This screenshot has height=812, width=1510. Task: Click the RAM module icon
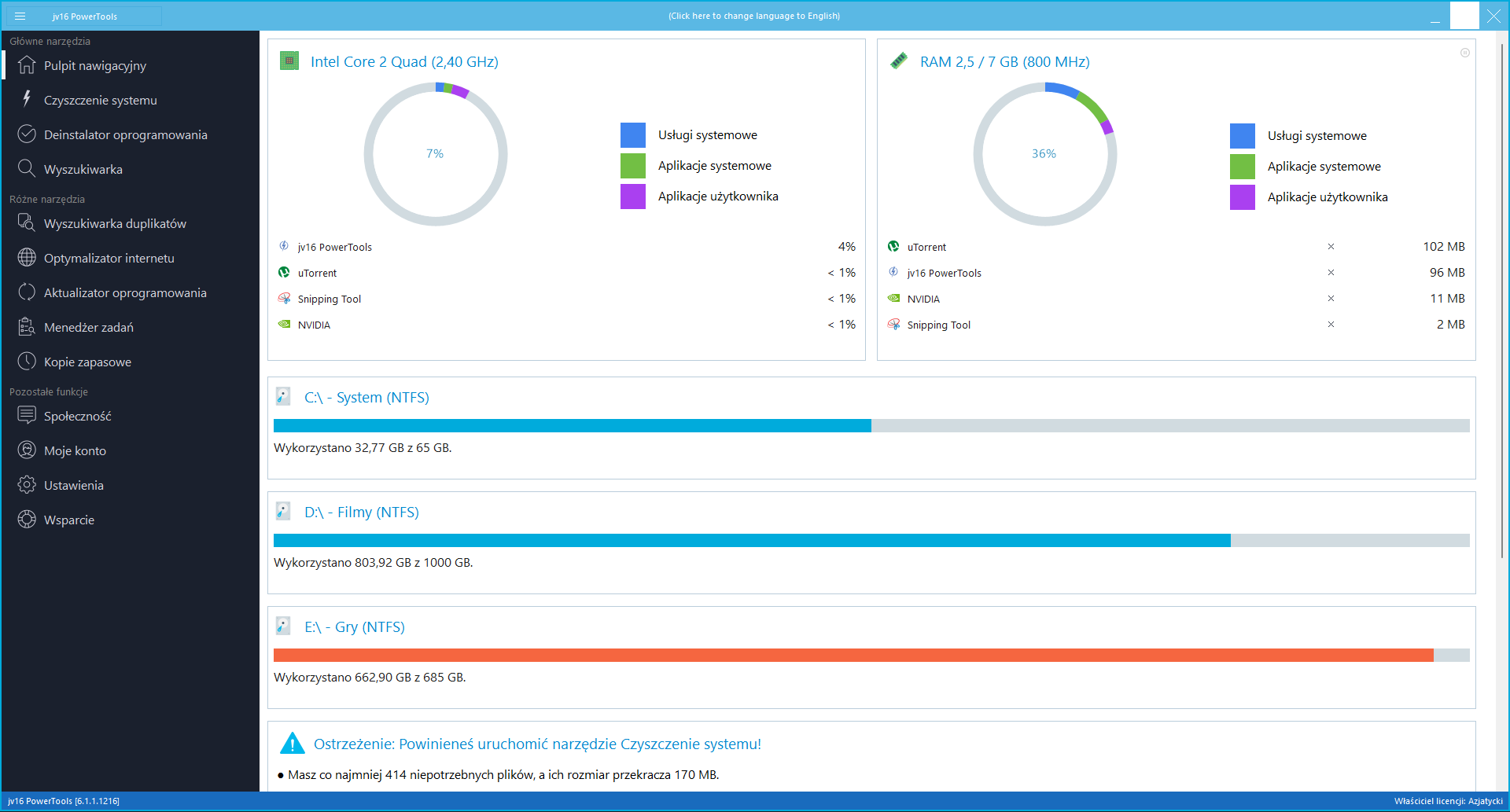coord(899,61)
